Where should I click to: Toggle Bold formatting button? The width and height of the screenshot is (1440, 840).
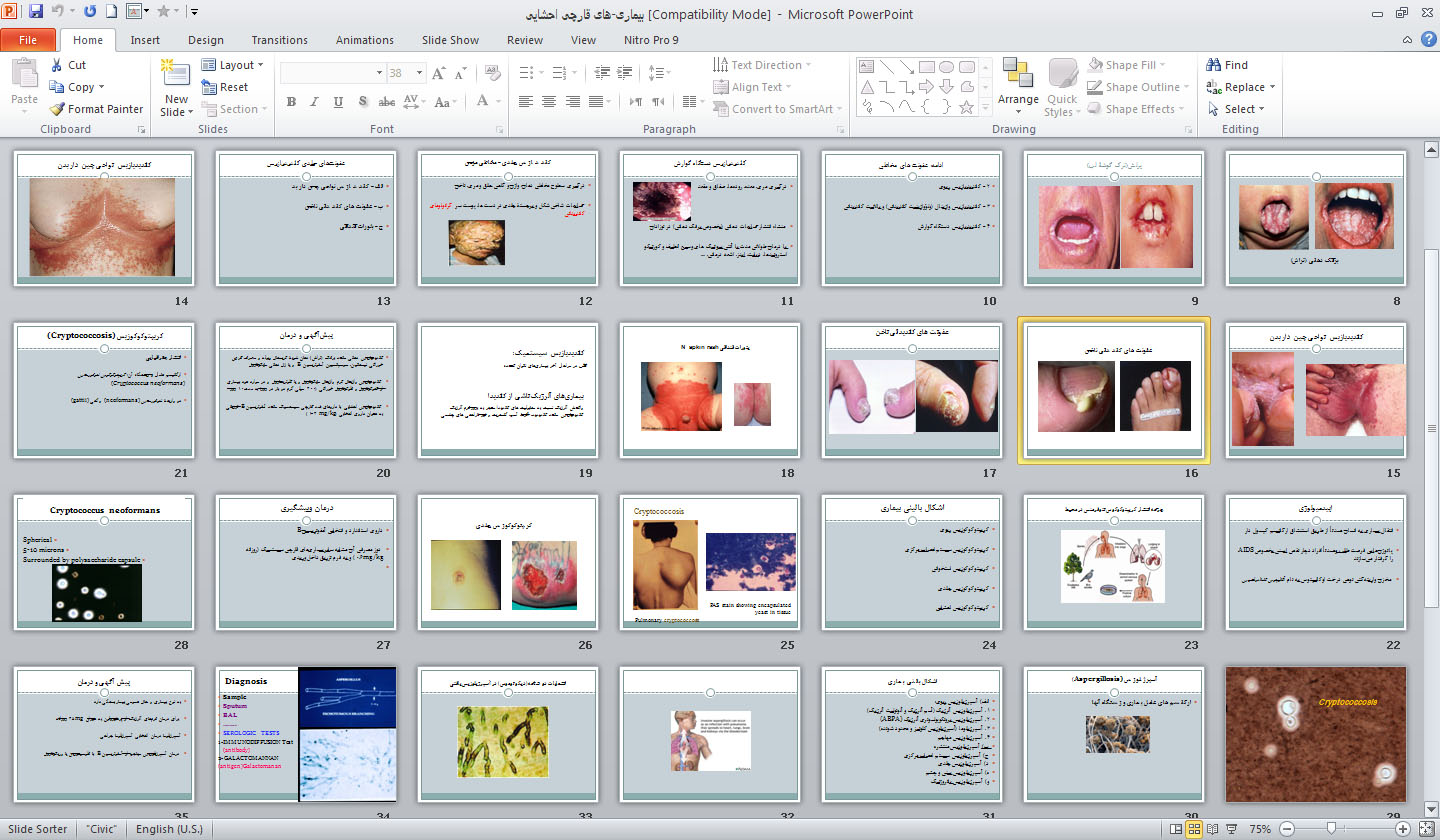[291, 101]
